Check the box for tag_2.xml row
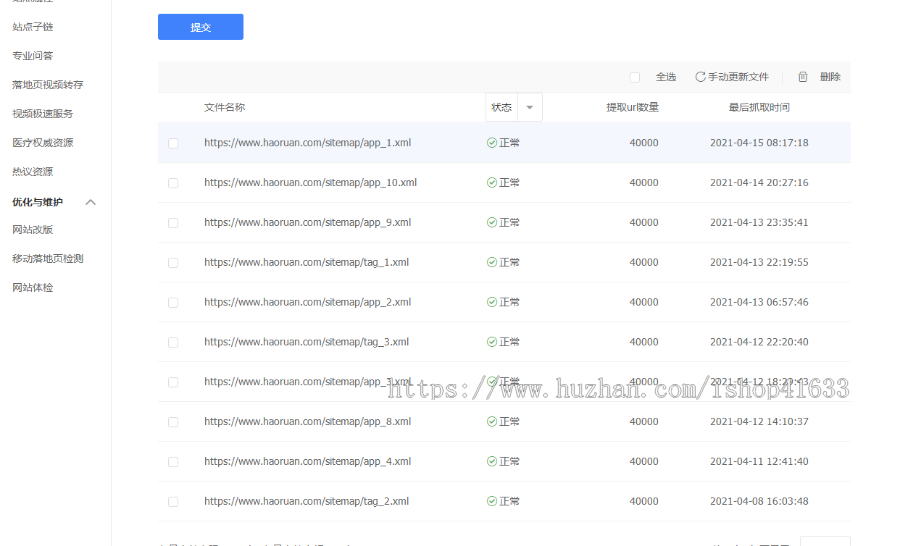Viewport: 900px width, 546px height. click(x=173, y=502)
